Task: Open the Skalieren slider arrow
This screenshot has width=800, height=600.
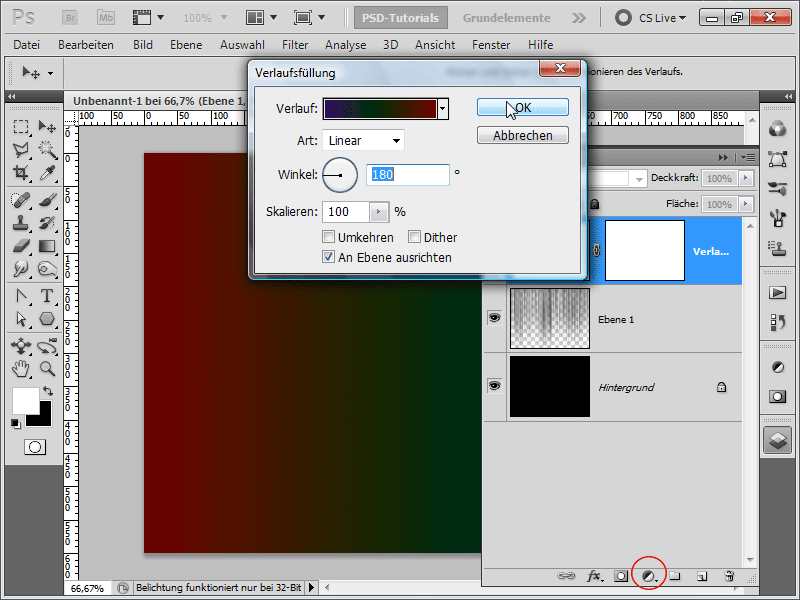Action: tap(379, 212)
